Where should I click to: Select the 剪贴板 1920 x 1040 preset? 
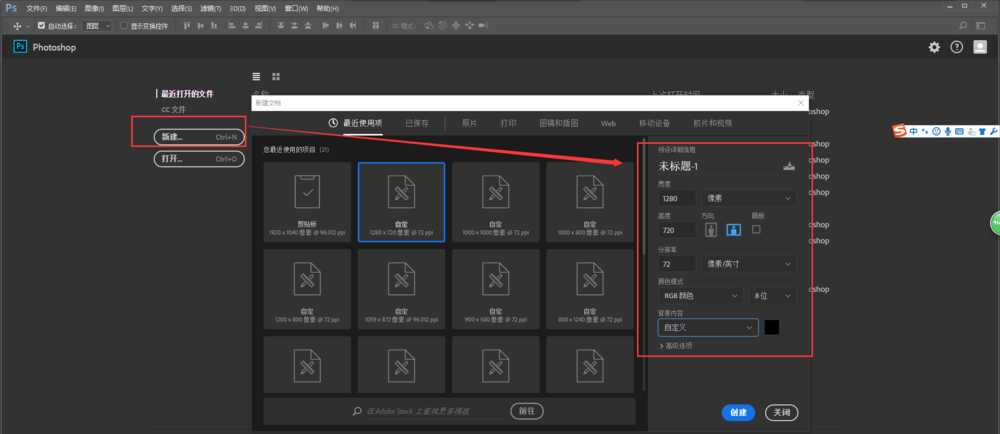pyautogui.click(x=307, y=203)
